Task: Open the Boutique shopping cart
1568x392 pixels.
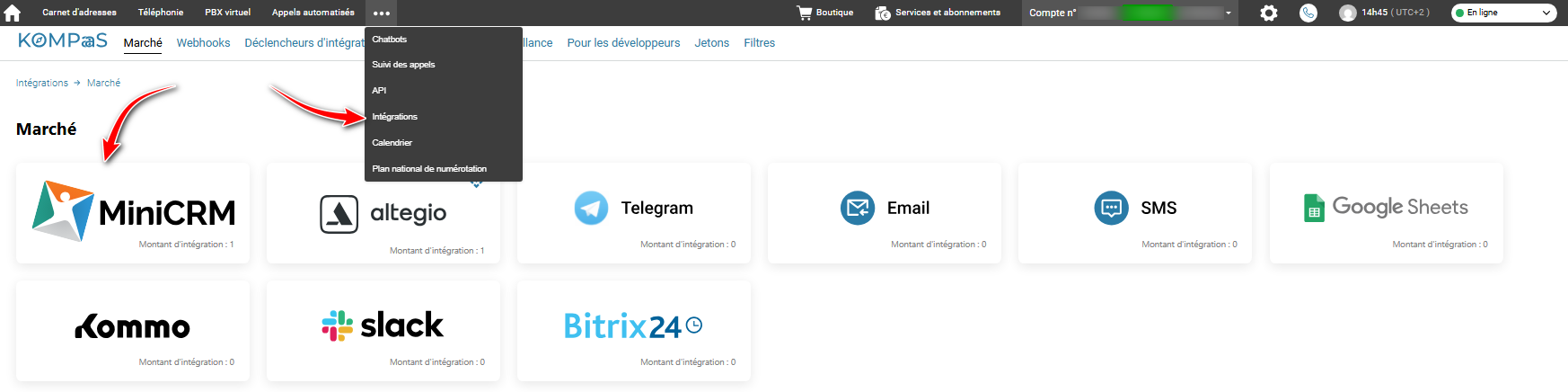Action: click(x=824, y=13)
